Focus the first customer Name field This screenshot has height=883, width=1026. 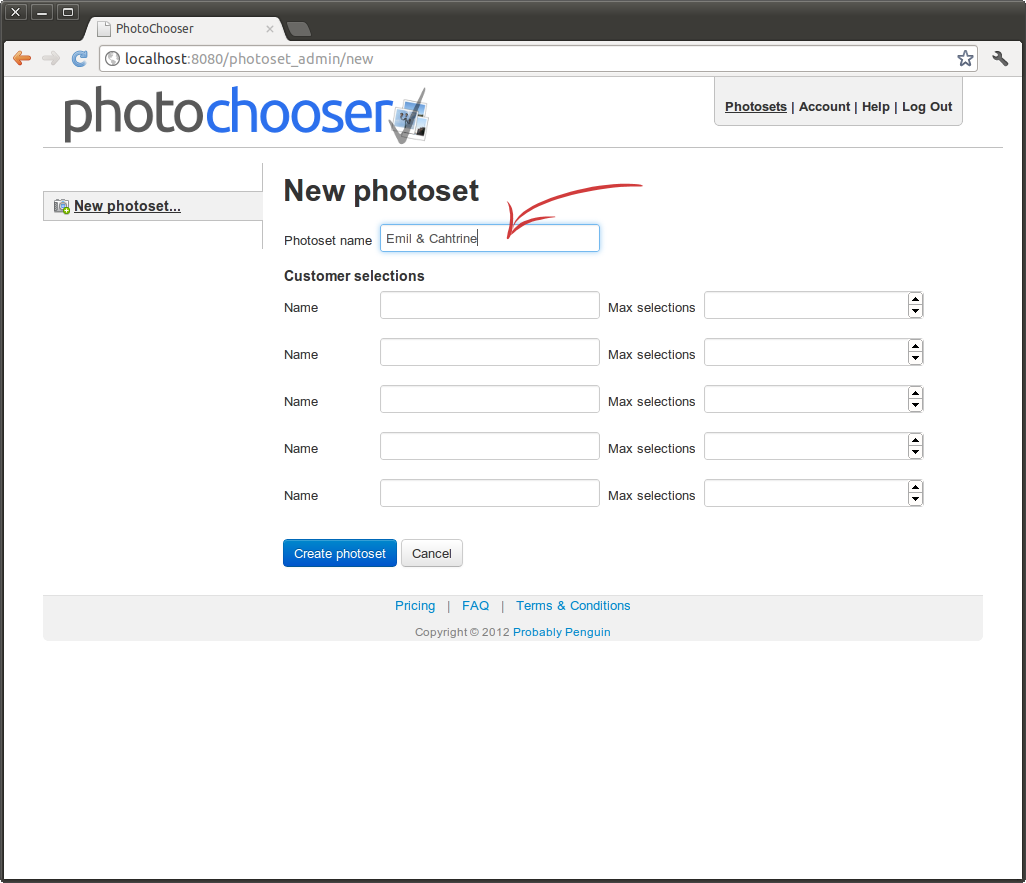(x=489, y=306)
